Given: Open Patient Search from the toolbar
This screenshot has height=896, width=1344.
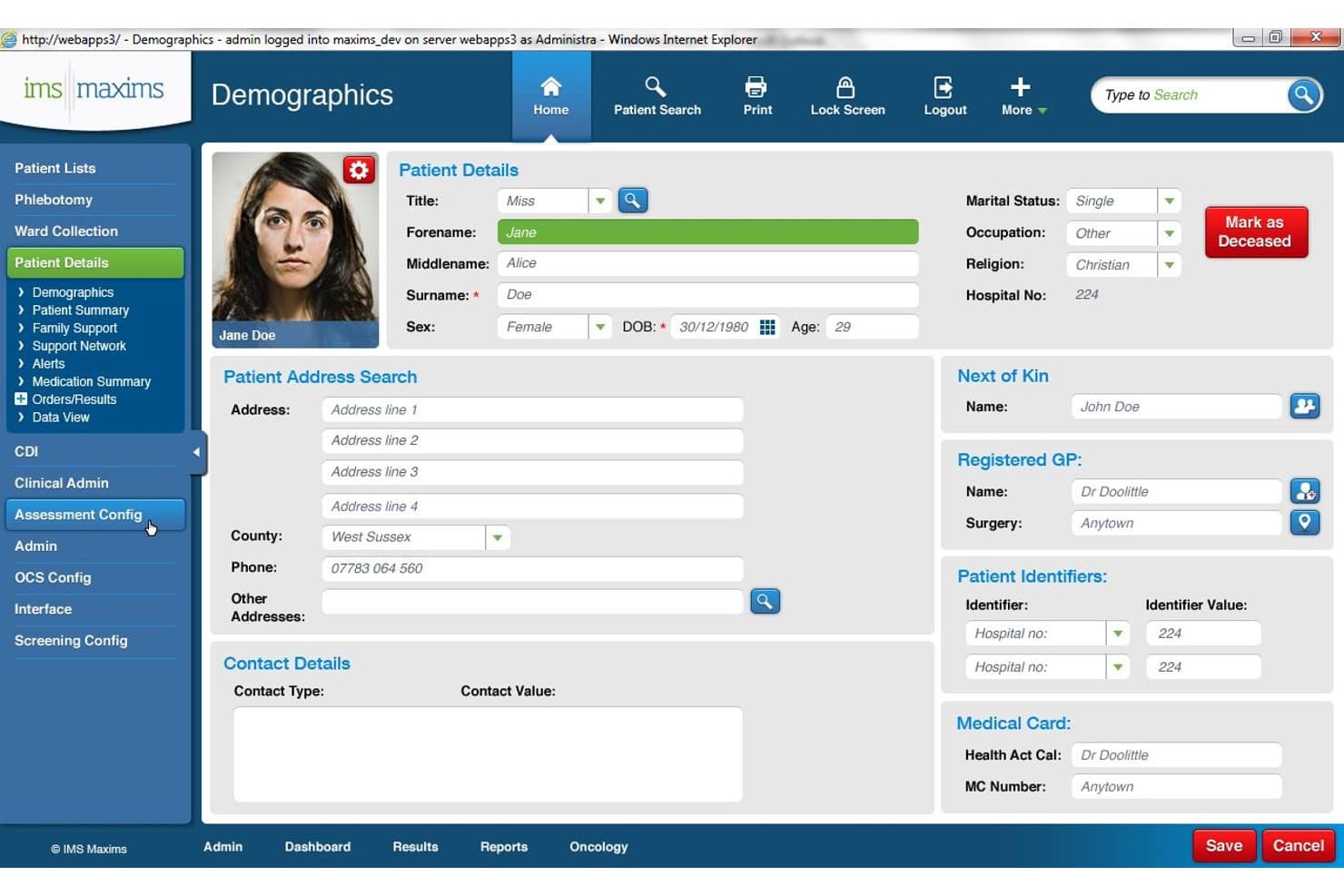Looking at the screenshot, I should (657, 96).
